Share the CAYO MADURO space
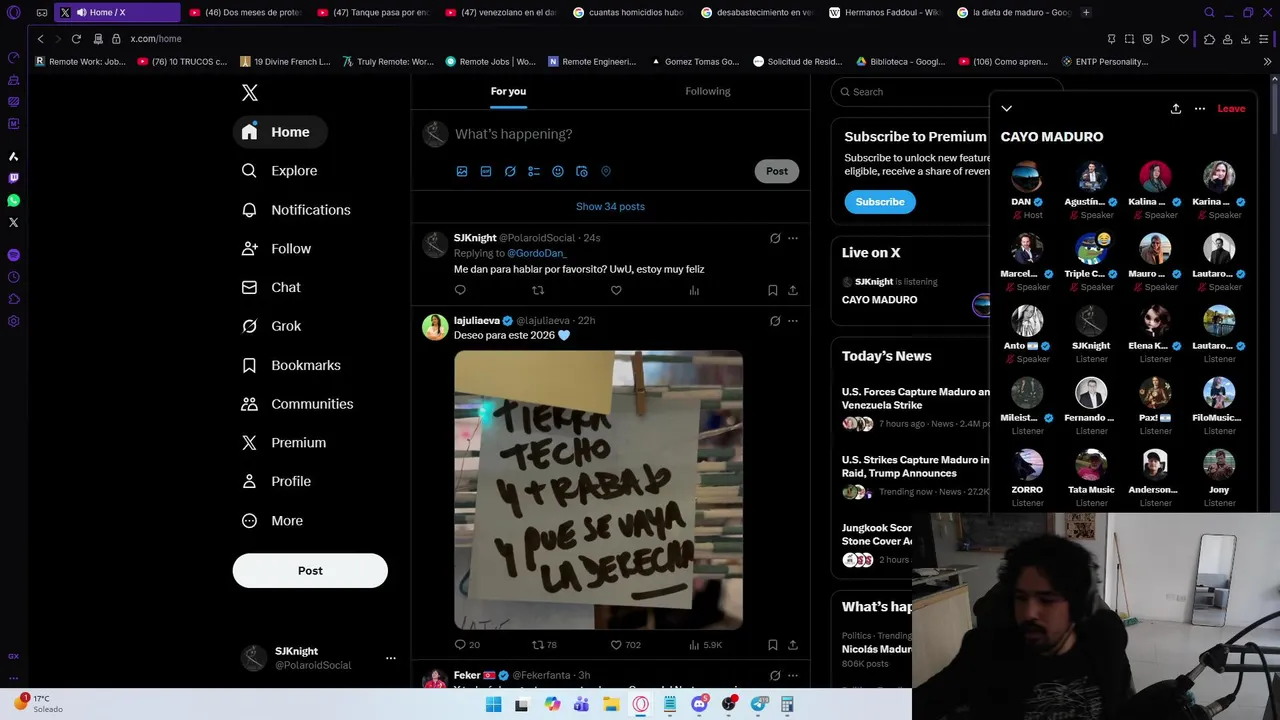 1176,108
